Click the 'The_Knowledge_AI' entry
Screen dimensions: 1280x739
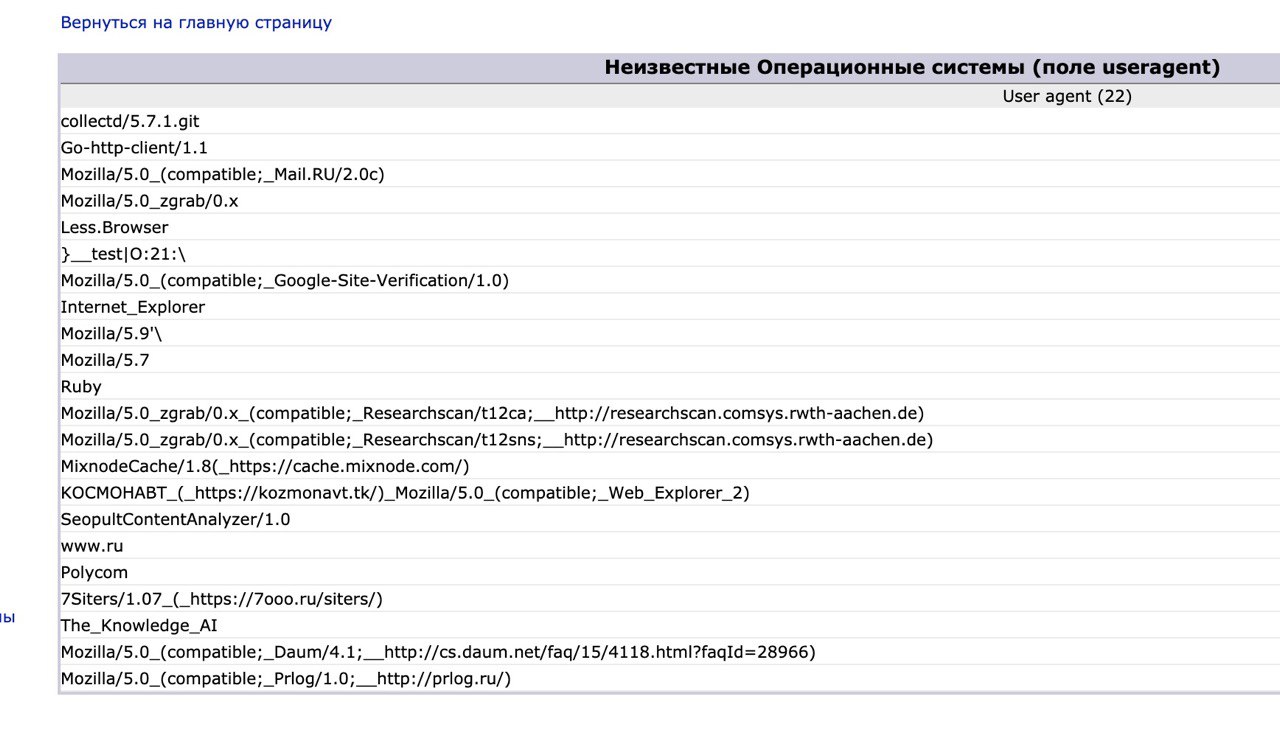[x=670, y=625]
